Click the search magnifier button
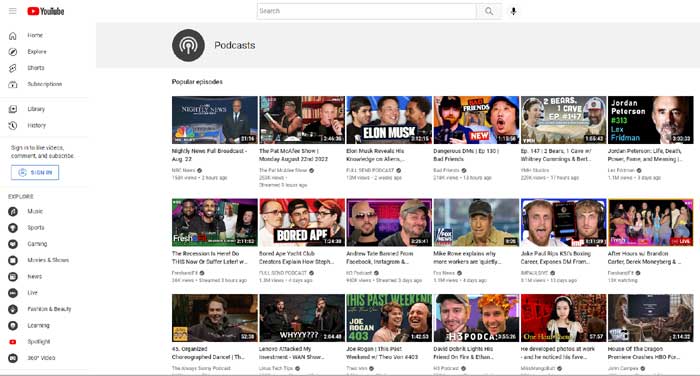The height and width of the screenshot is (376, 700). pos(489,11)
